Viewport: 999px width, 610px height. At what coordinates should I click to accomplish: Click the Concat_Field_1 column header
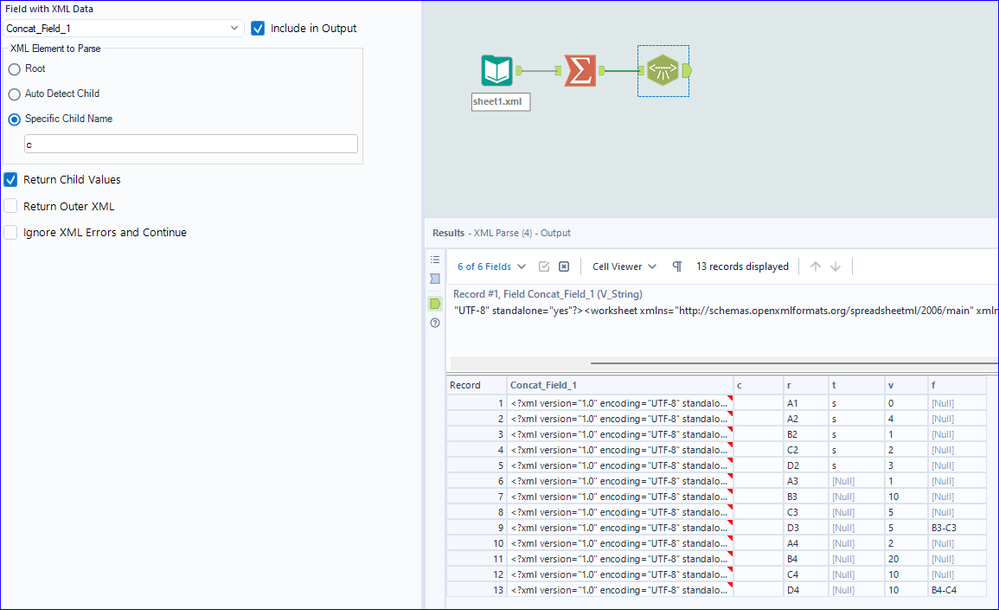[x=620, y=385]
